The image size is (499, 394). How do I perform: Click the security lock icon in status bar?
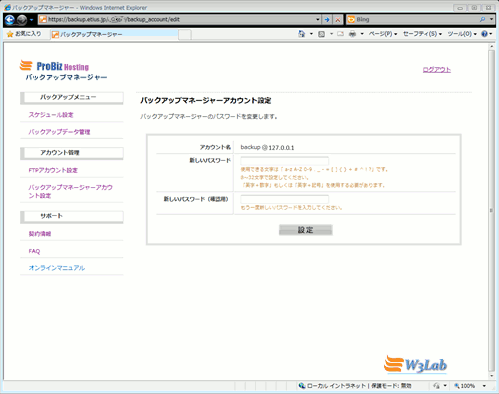coord(436,386)
